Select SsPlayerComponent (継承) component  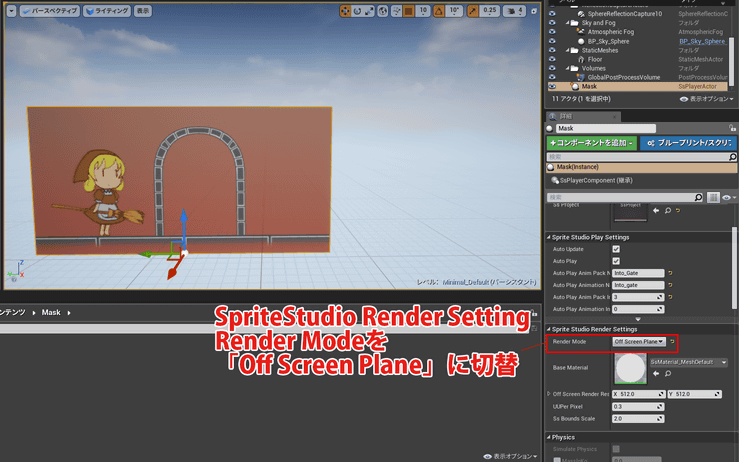[596, 180]
